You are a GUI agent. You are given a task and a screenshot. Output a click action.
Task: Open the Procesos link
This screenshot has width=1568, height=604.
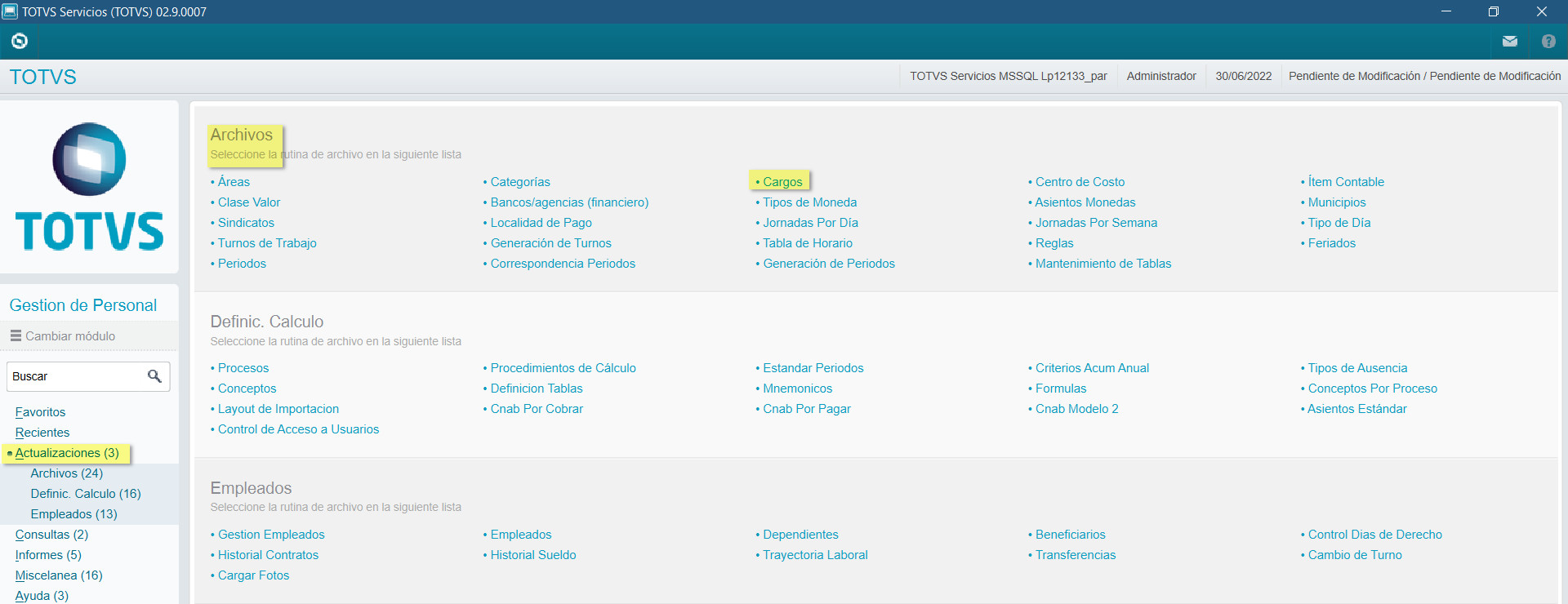point(243,368)
